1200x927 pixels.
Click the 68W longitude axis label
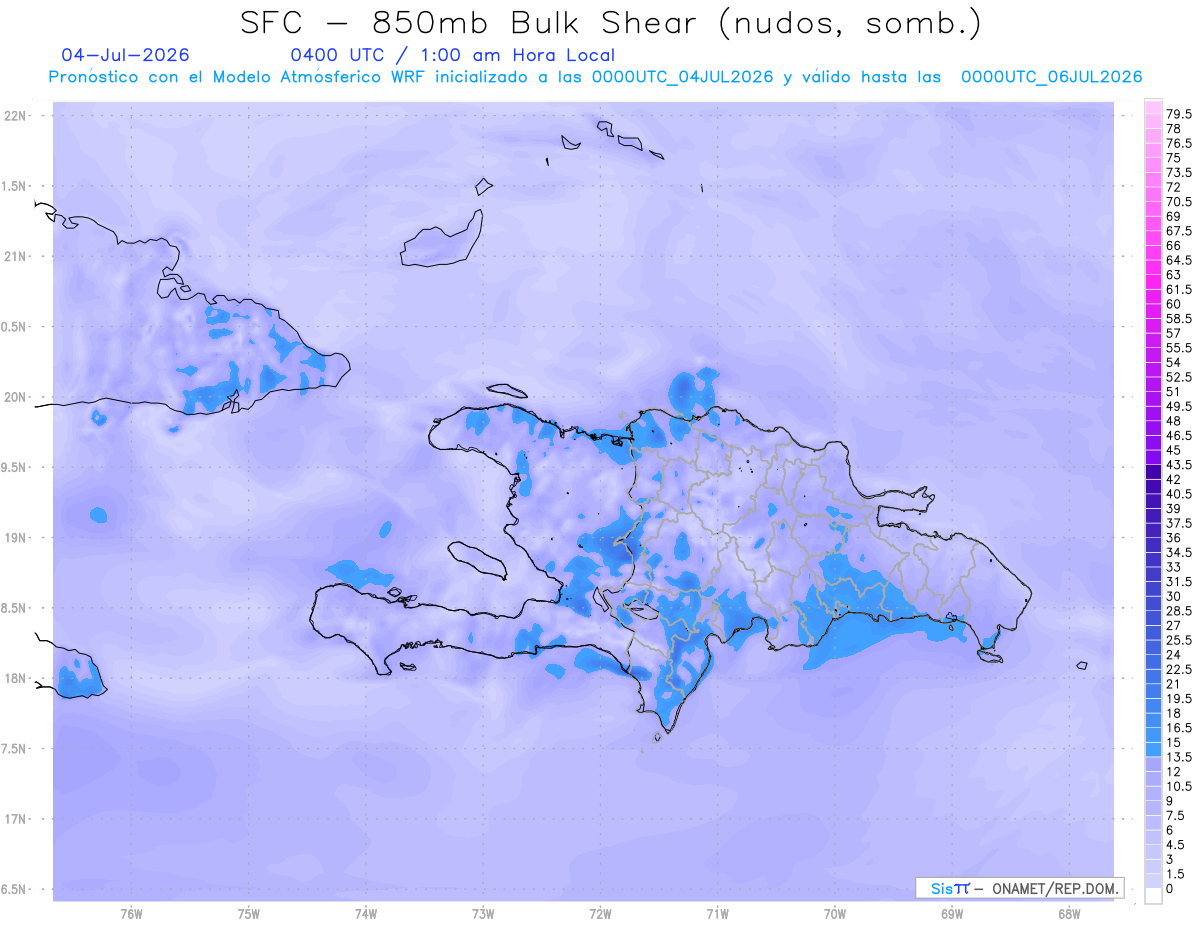tap(1069, 914)
